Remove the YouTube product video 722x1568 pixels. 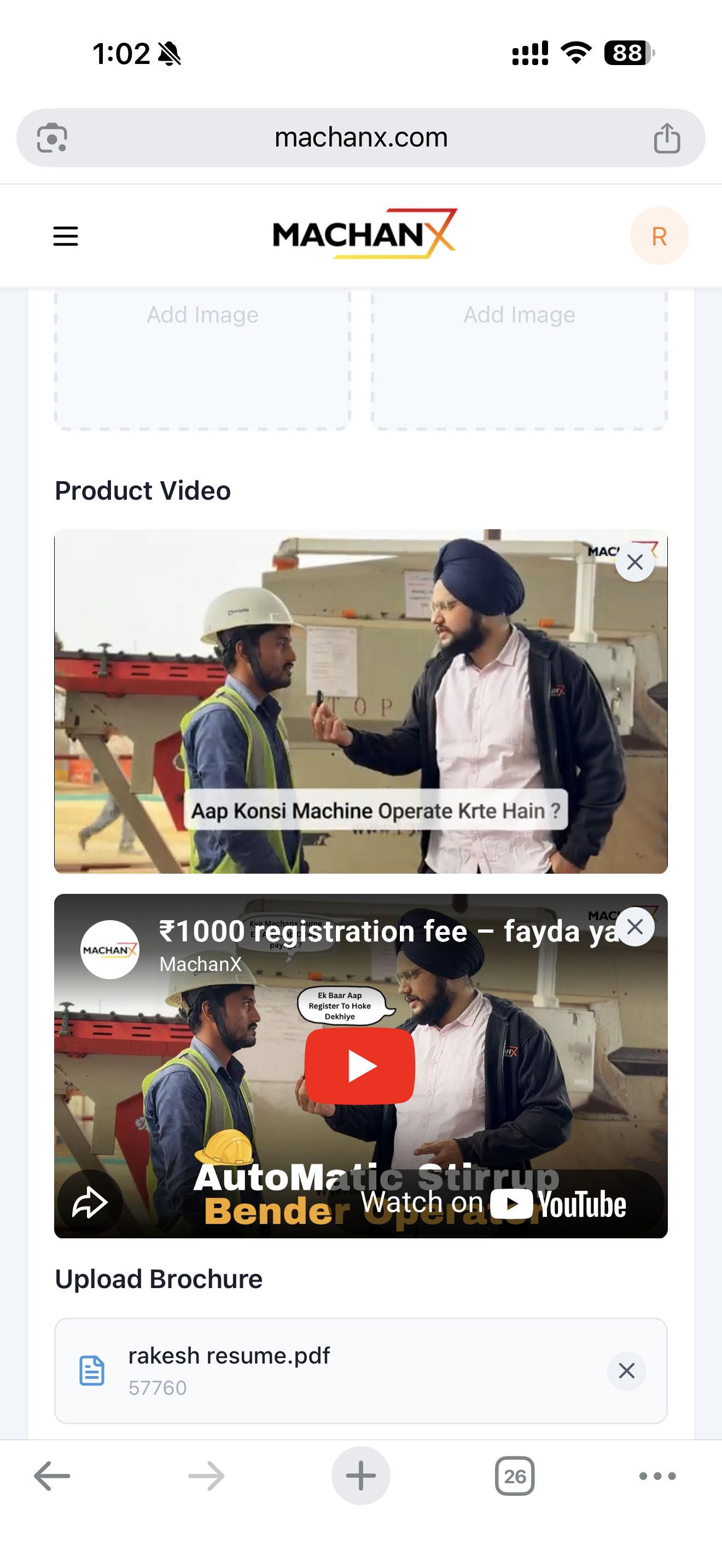click(634, 927)
